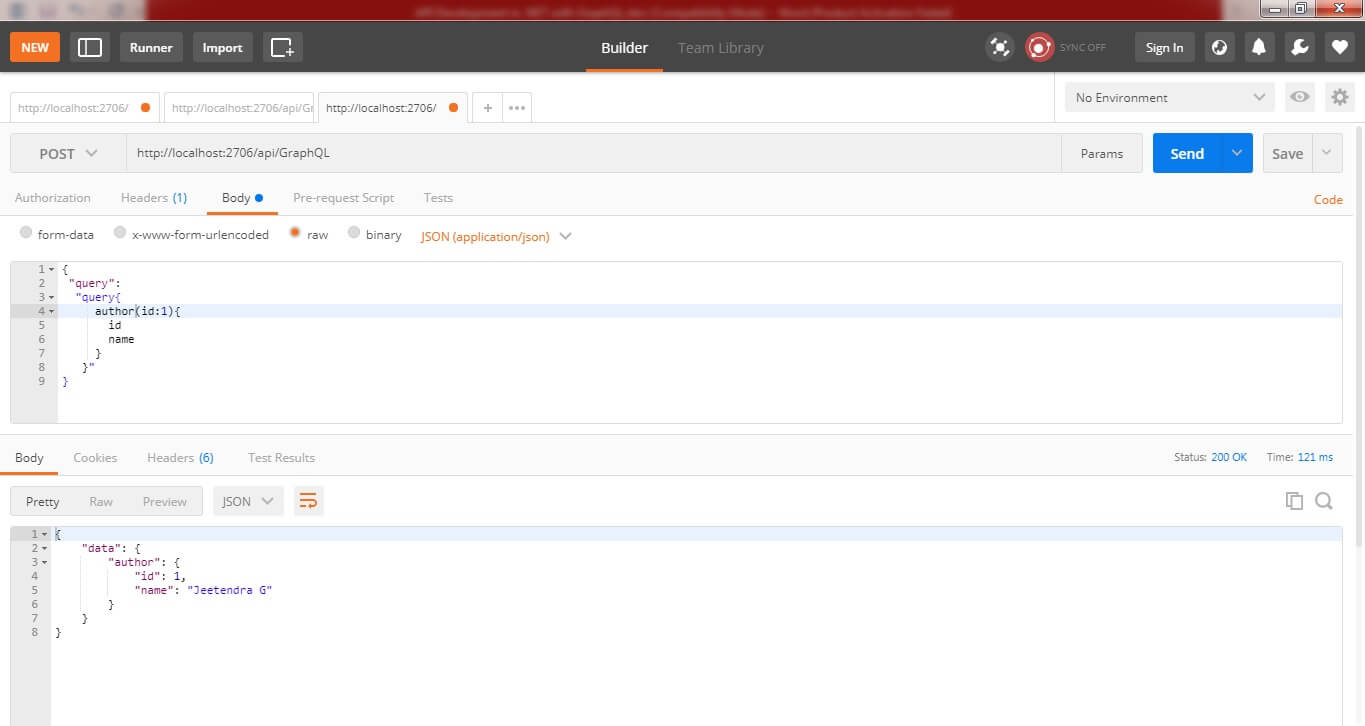This screenshot has width=1365, height=726.
Task: Open the POST method dropdown
Action: [68, 154]
